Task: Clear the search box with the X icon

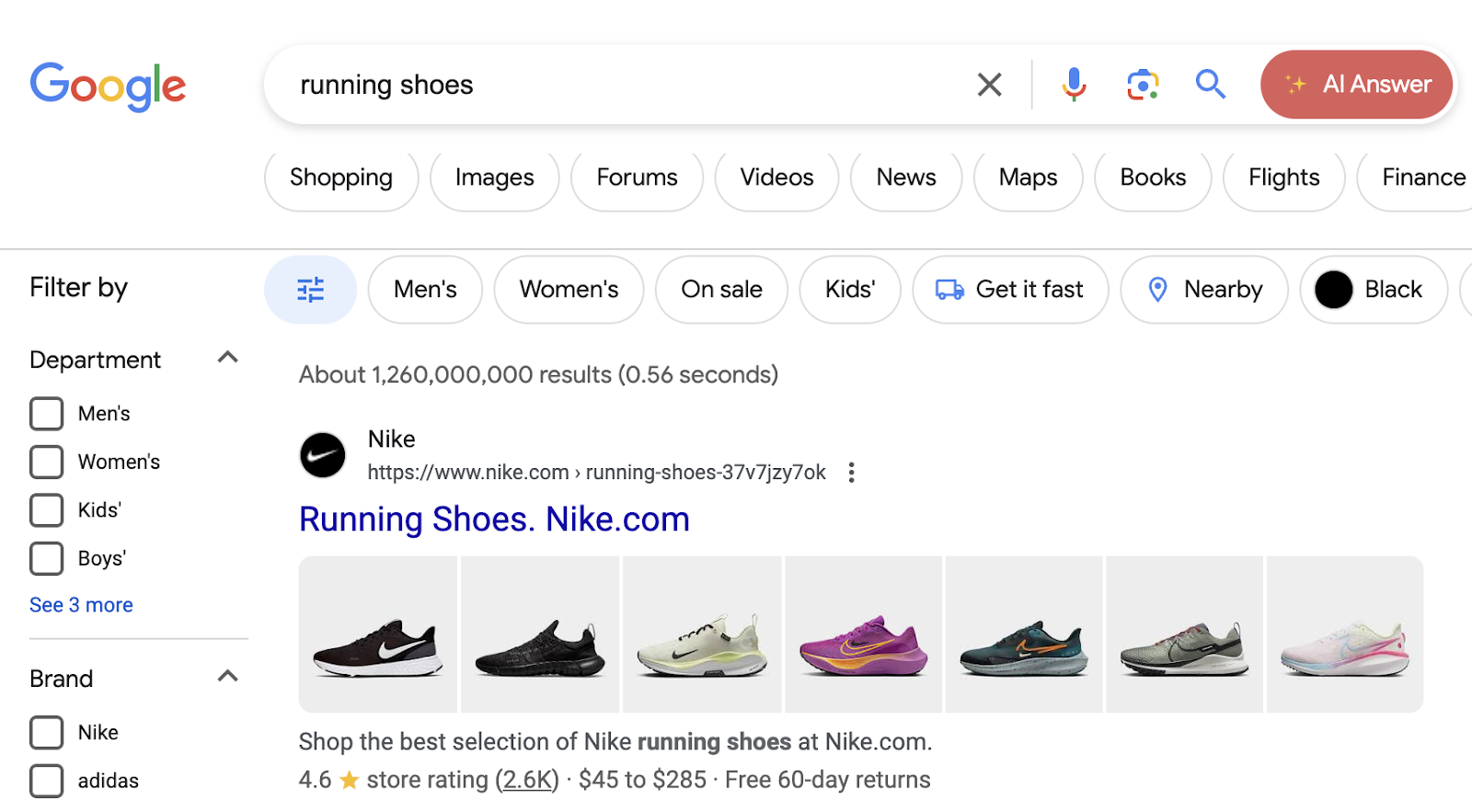Action: pos(989,85)
